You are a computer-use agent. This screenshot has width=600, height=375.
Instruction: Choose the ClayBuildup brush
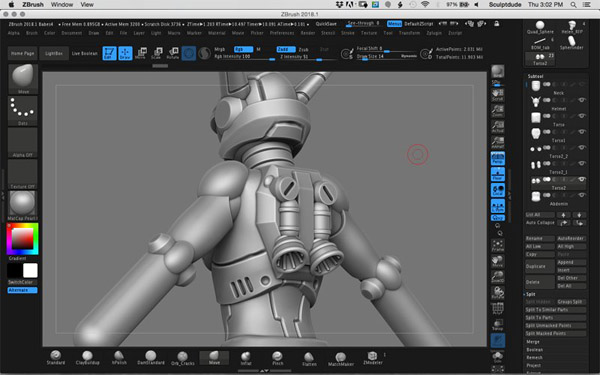[88, 357]
